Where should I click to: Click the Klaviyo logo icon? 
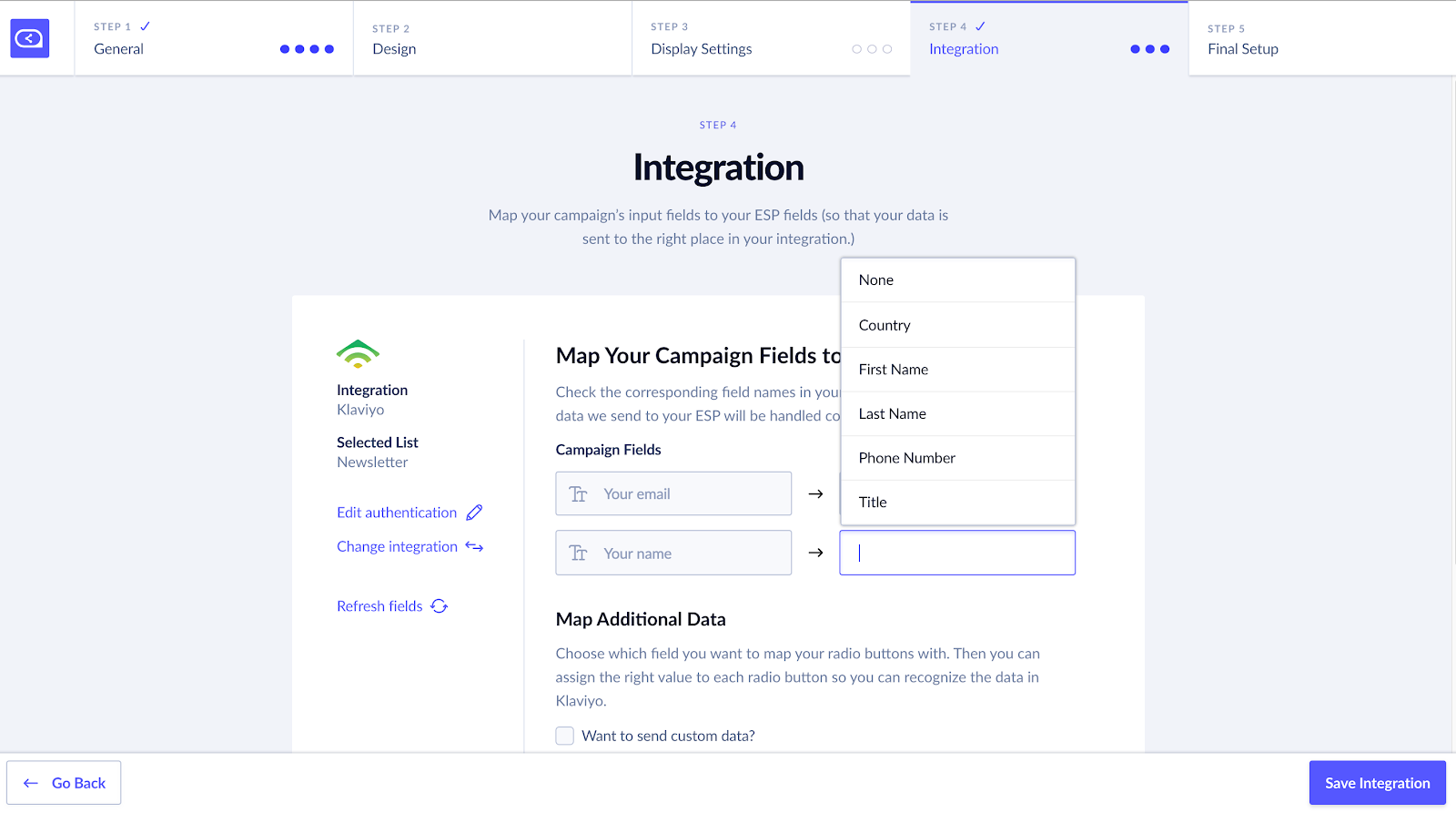(358, 354)
